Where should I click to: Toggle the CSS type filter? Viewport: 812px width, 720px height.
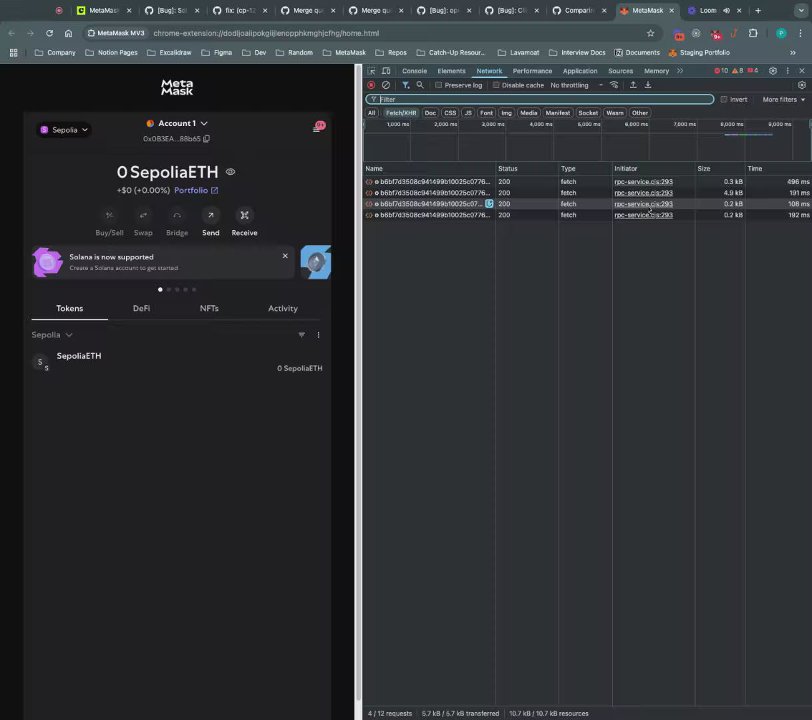[x=450, y=113]
